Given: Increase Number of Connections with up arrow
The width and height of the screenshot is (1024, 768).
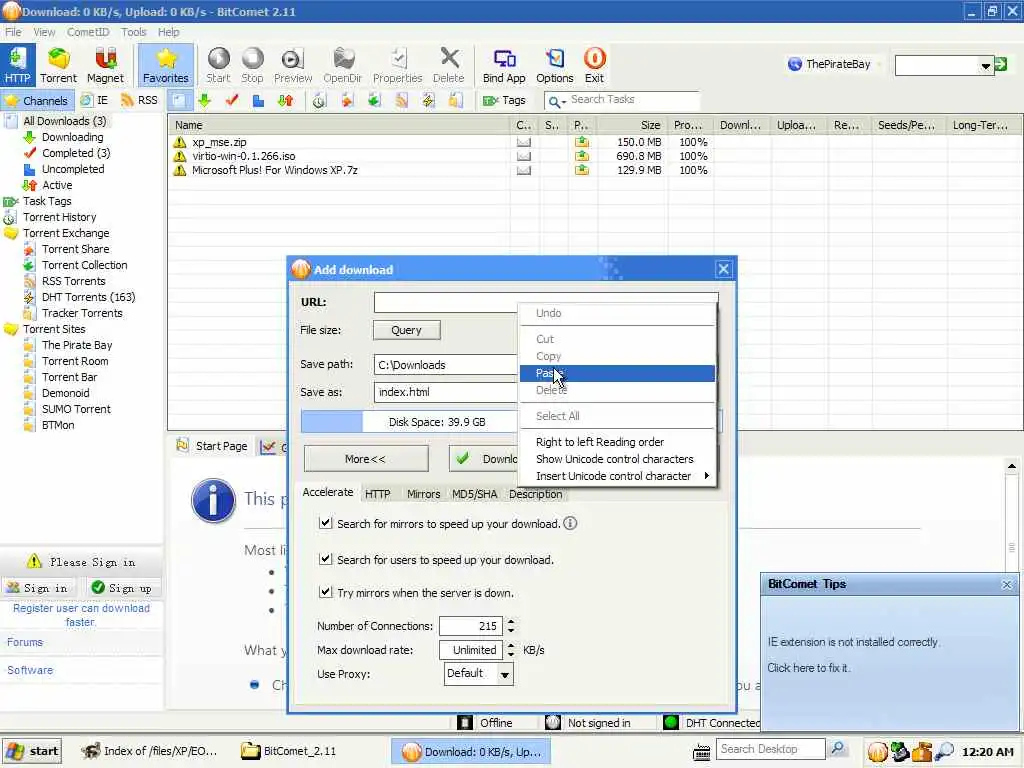Looking at the screenshot, I should coord(511,621).
